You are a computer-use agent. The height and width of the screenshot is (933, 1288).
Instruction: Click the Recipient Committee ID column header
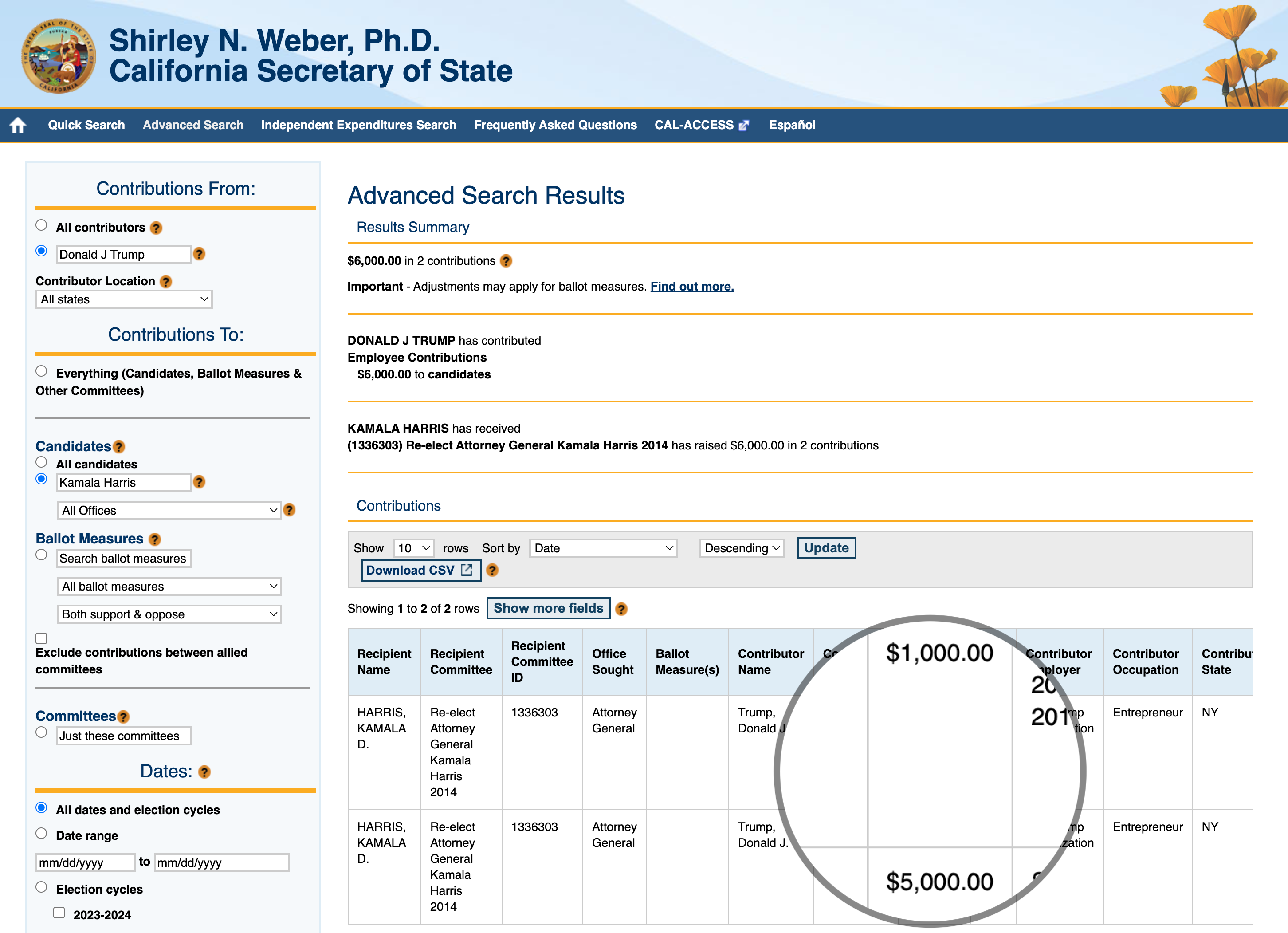[x=542, y=661]
